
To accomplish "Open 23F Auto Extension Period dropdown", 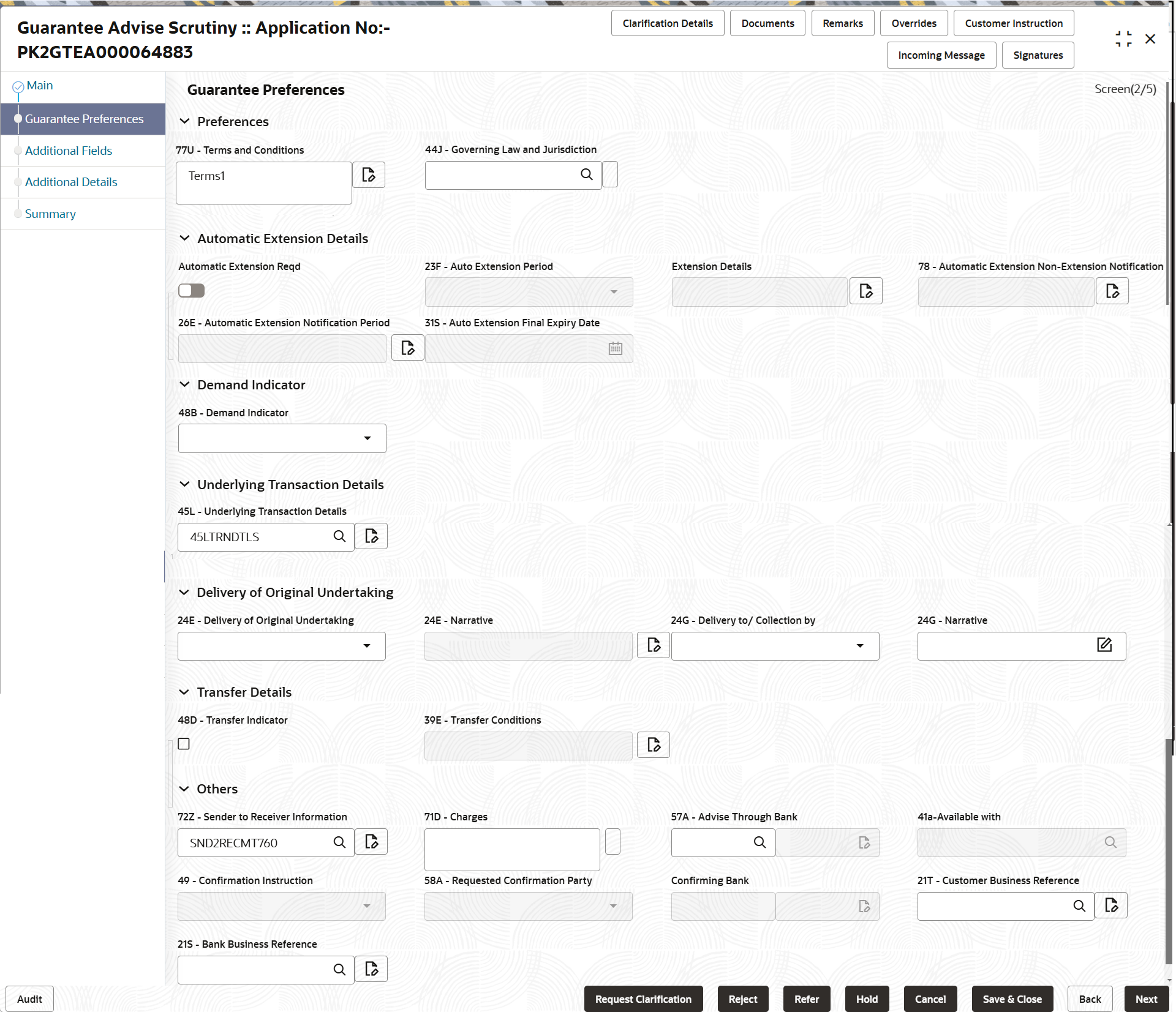I will [x=529, y=292].
